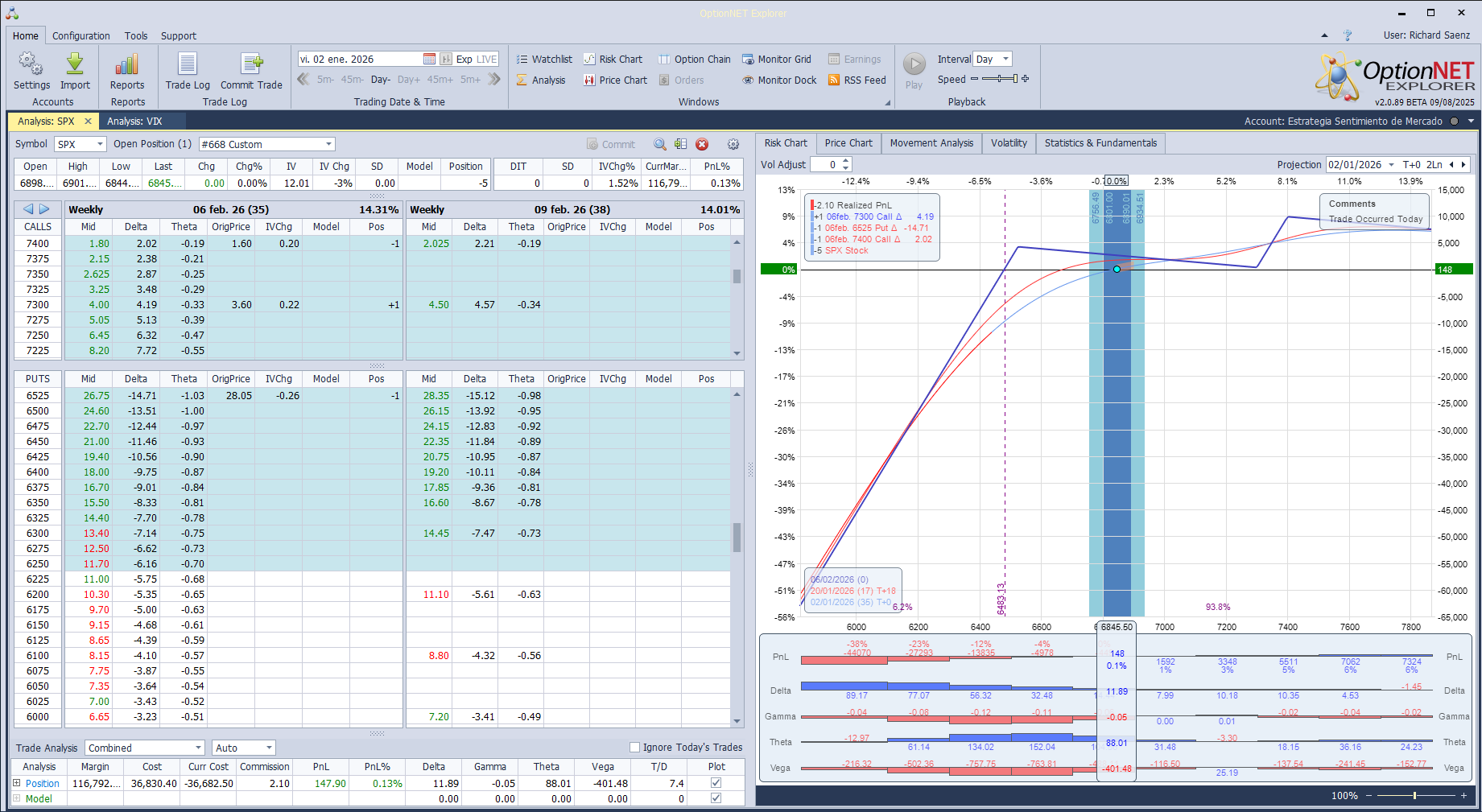Click the trading date input field
This screenshot has height=812, width=1482.
(360, 59)
